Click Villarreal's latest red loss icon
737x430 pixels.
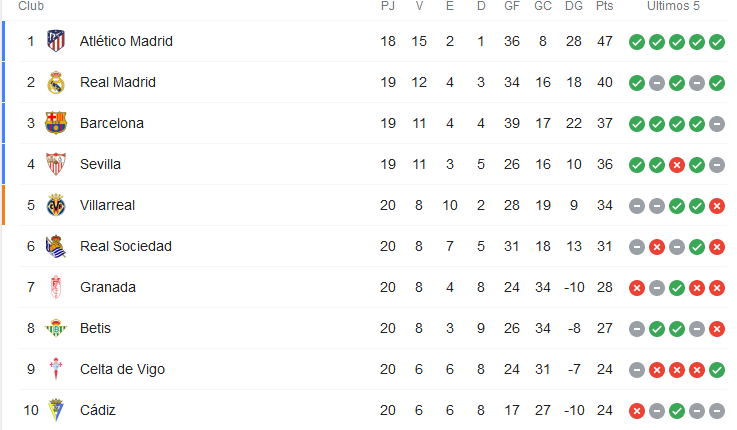717,206
